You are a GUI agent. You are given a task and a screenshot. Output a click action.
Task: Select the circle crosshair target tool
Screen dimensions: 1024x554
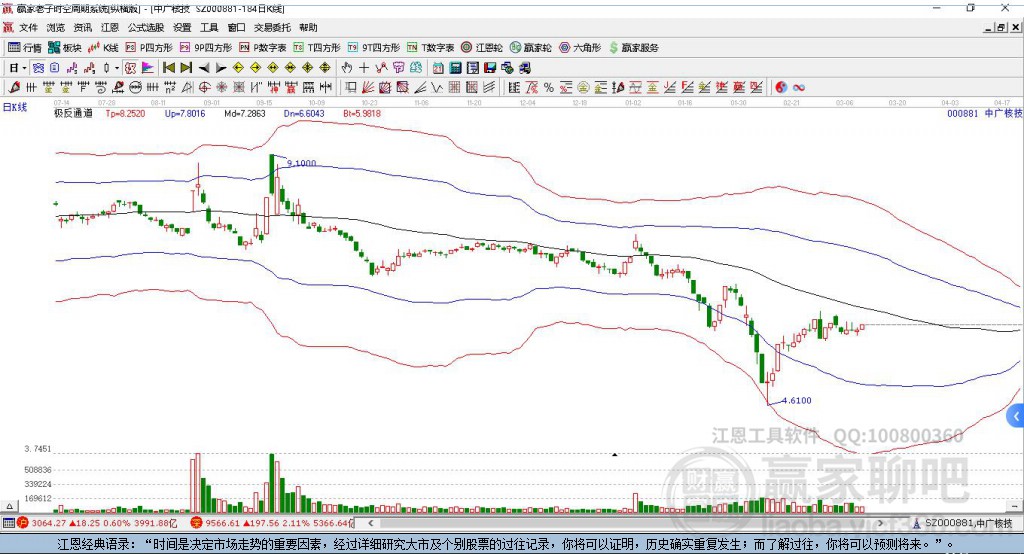[x=204, y=88]
